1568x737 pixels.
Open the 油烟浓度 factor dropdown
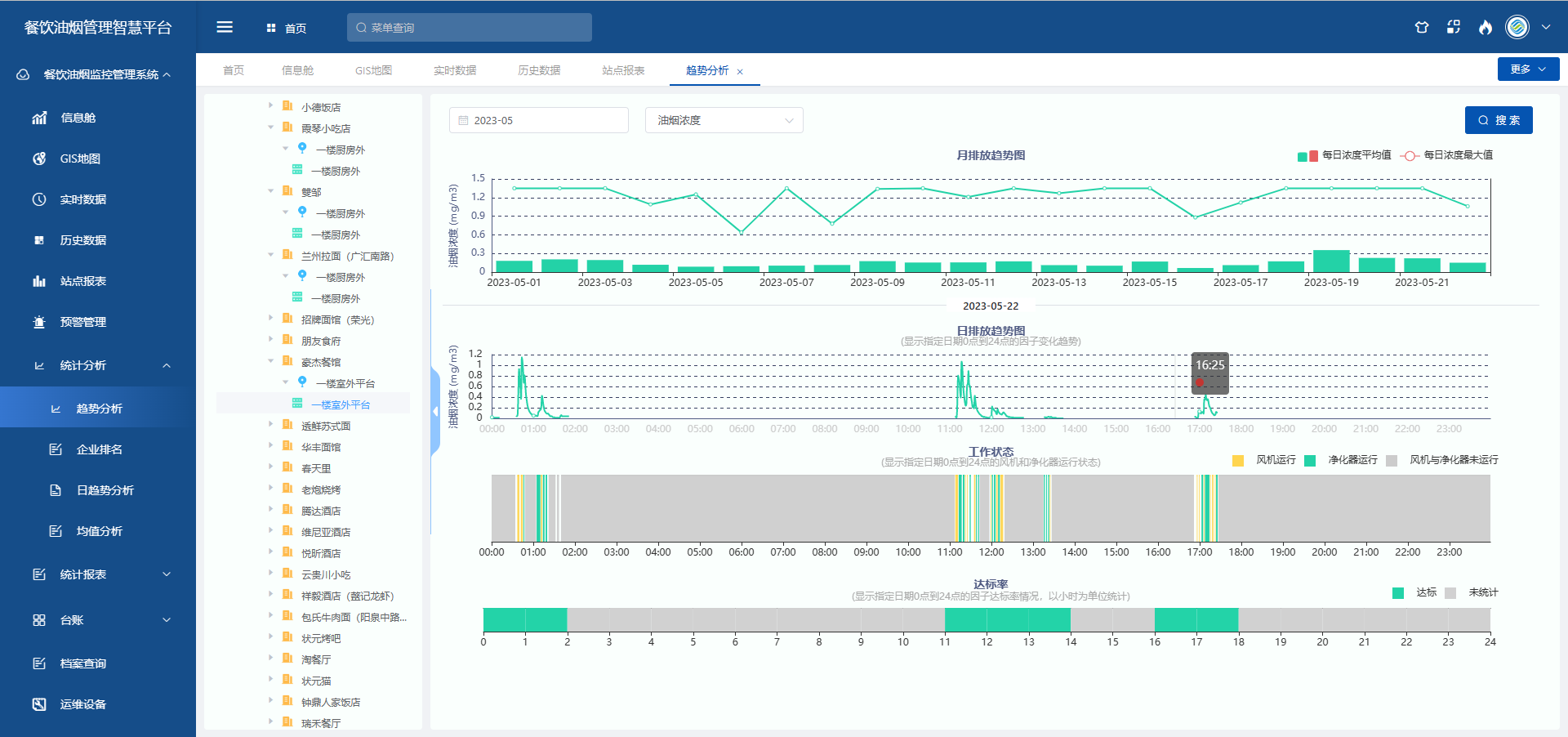point(724,120)
